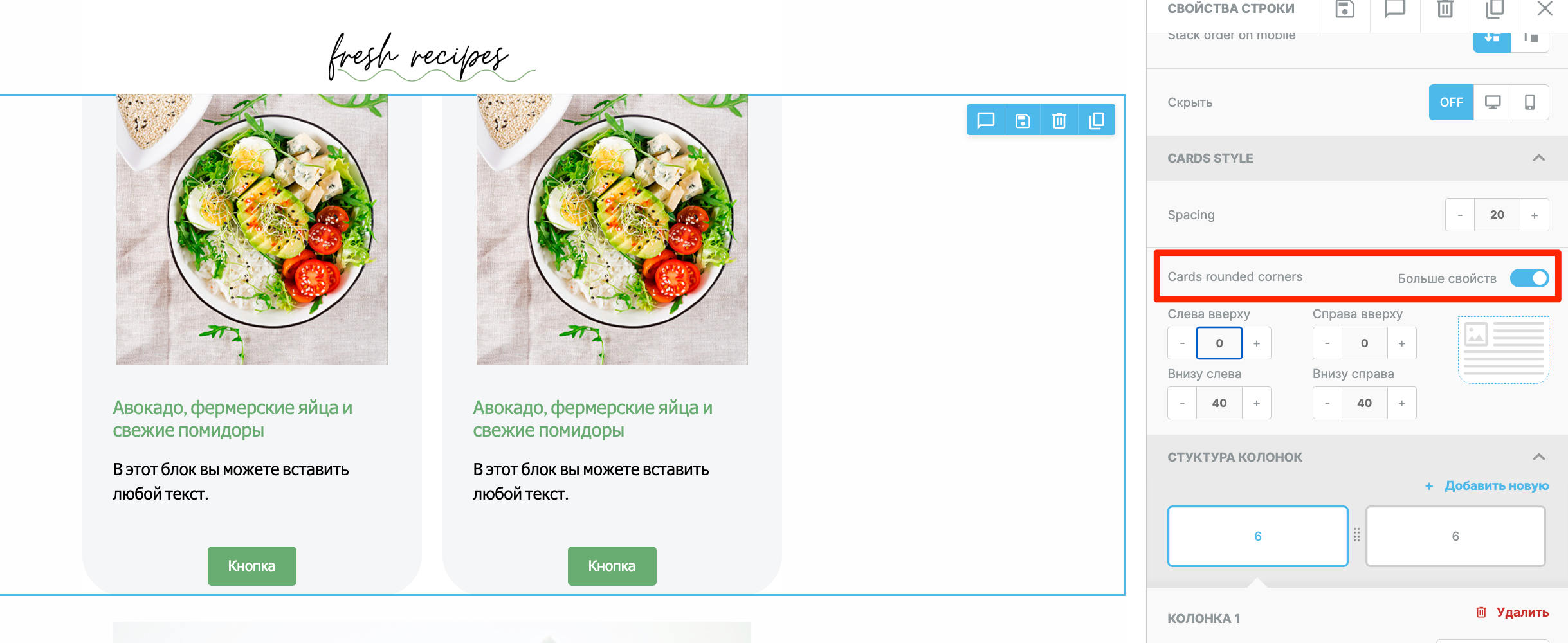Select the second column block labeled 6

pyautogui.click(x=1455, y=536)
